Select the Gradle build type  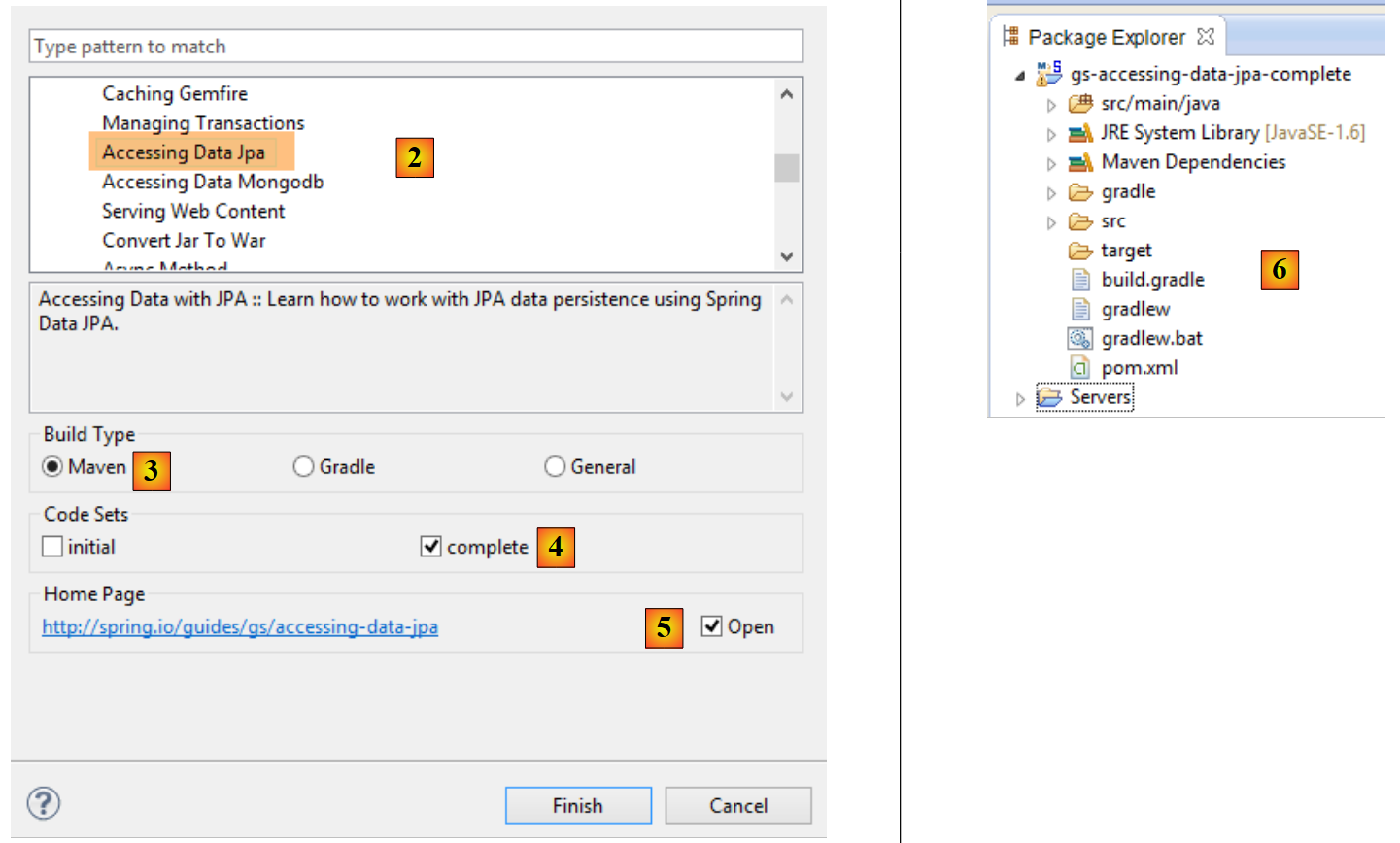(x=304, y=467)
